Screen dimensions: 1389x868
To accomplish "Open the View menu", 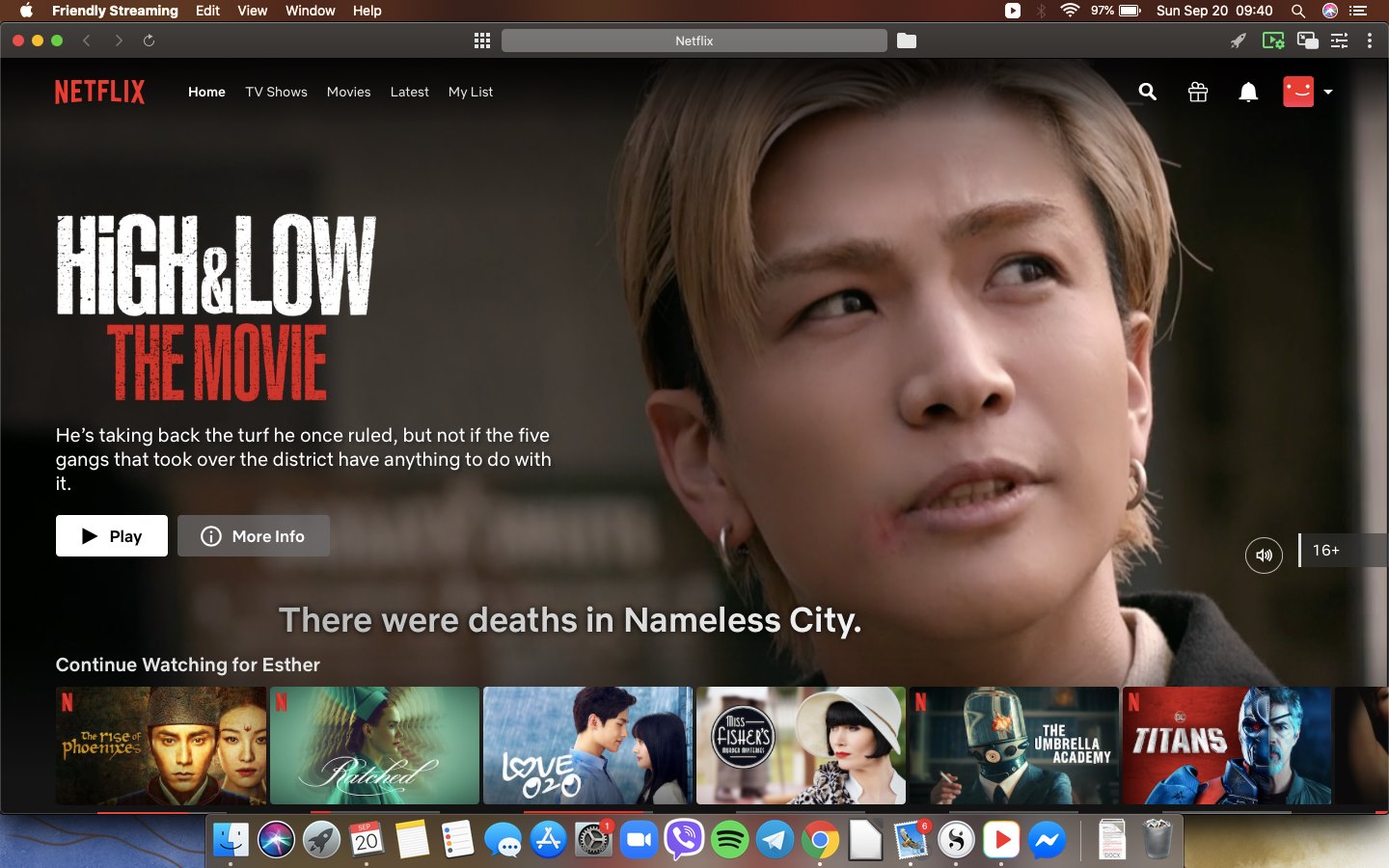I will (x=253, y=11).
